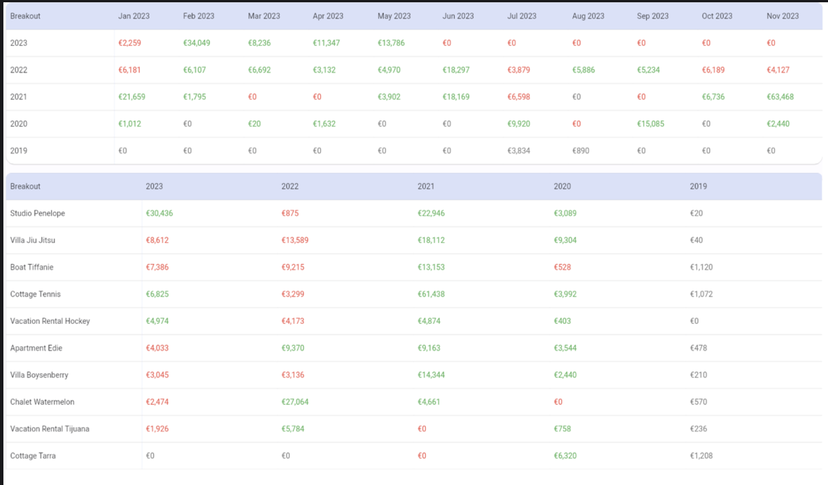Viewport: 828px width, 485px height.
Task: Click the Villa Boysenberry row label
Action: [x=38, y=375]
